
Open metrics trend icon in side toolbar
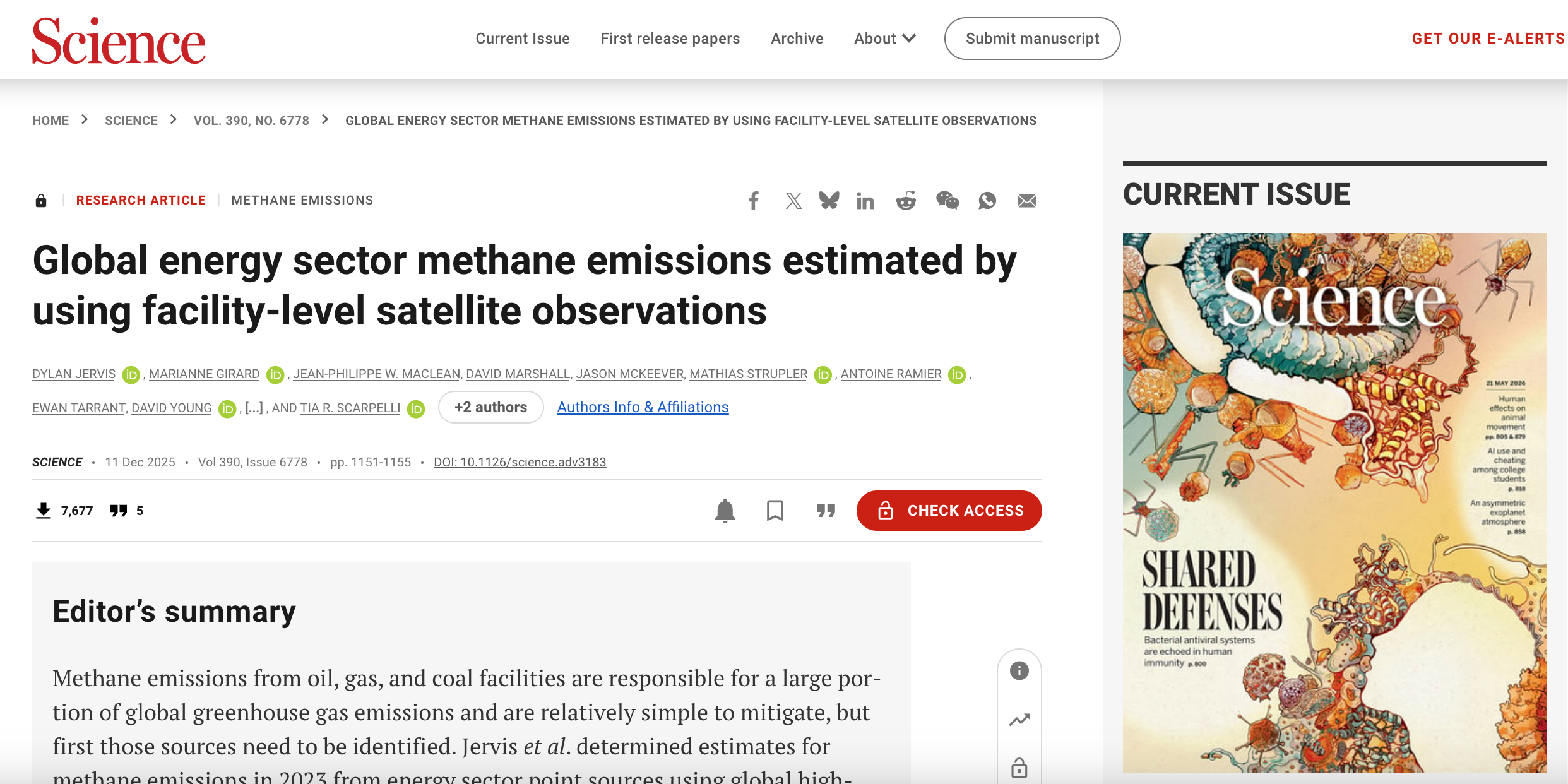point(1019,720)
